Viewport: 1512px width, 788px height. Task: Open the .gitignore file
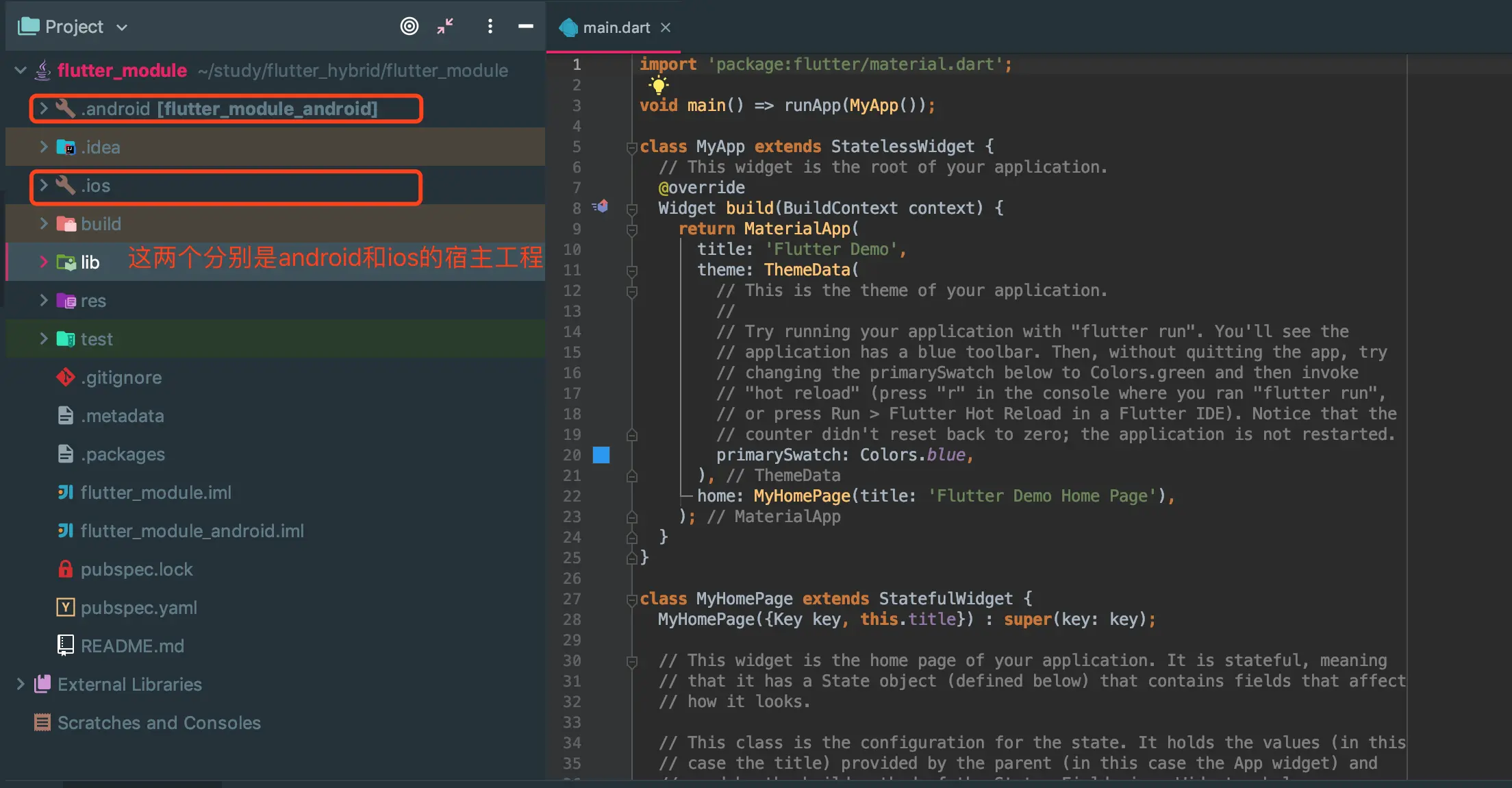(x=121, y=377)
